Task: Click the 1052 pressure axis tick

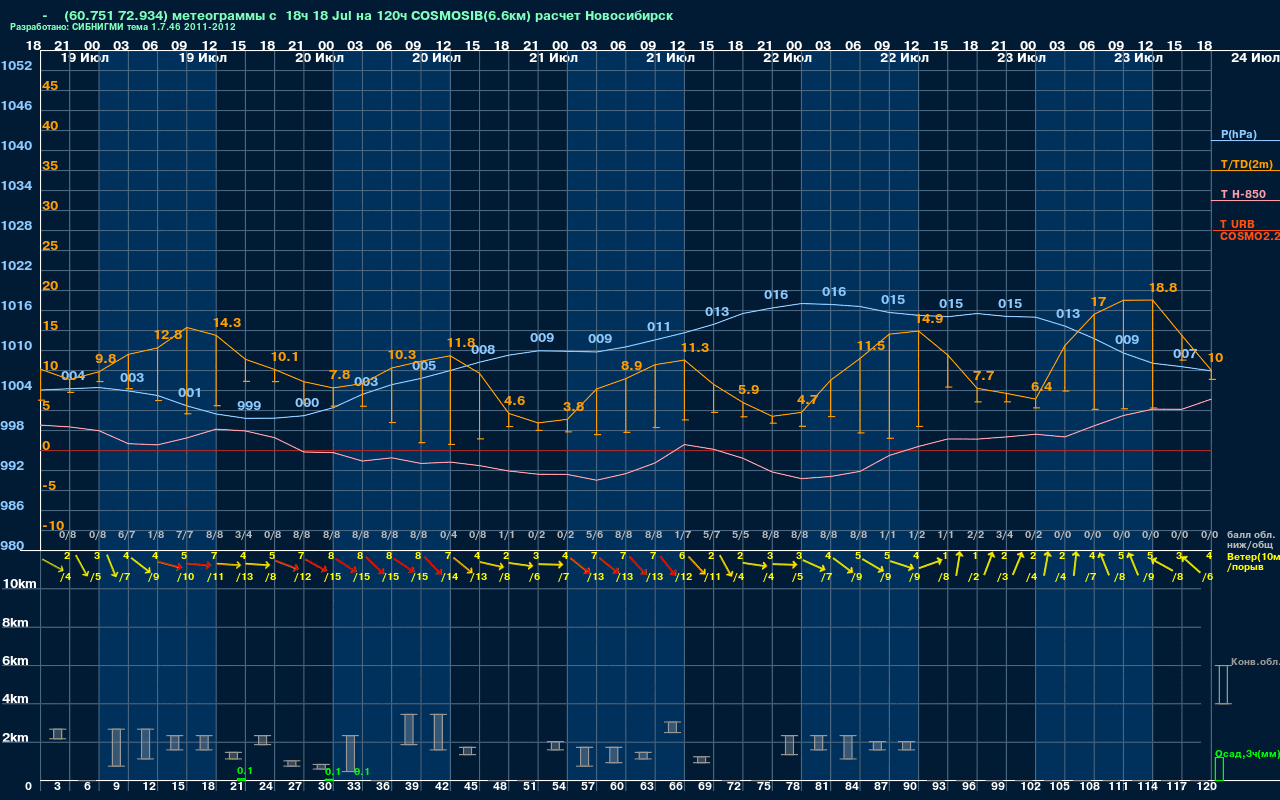Action: 16,65
